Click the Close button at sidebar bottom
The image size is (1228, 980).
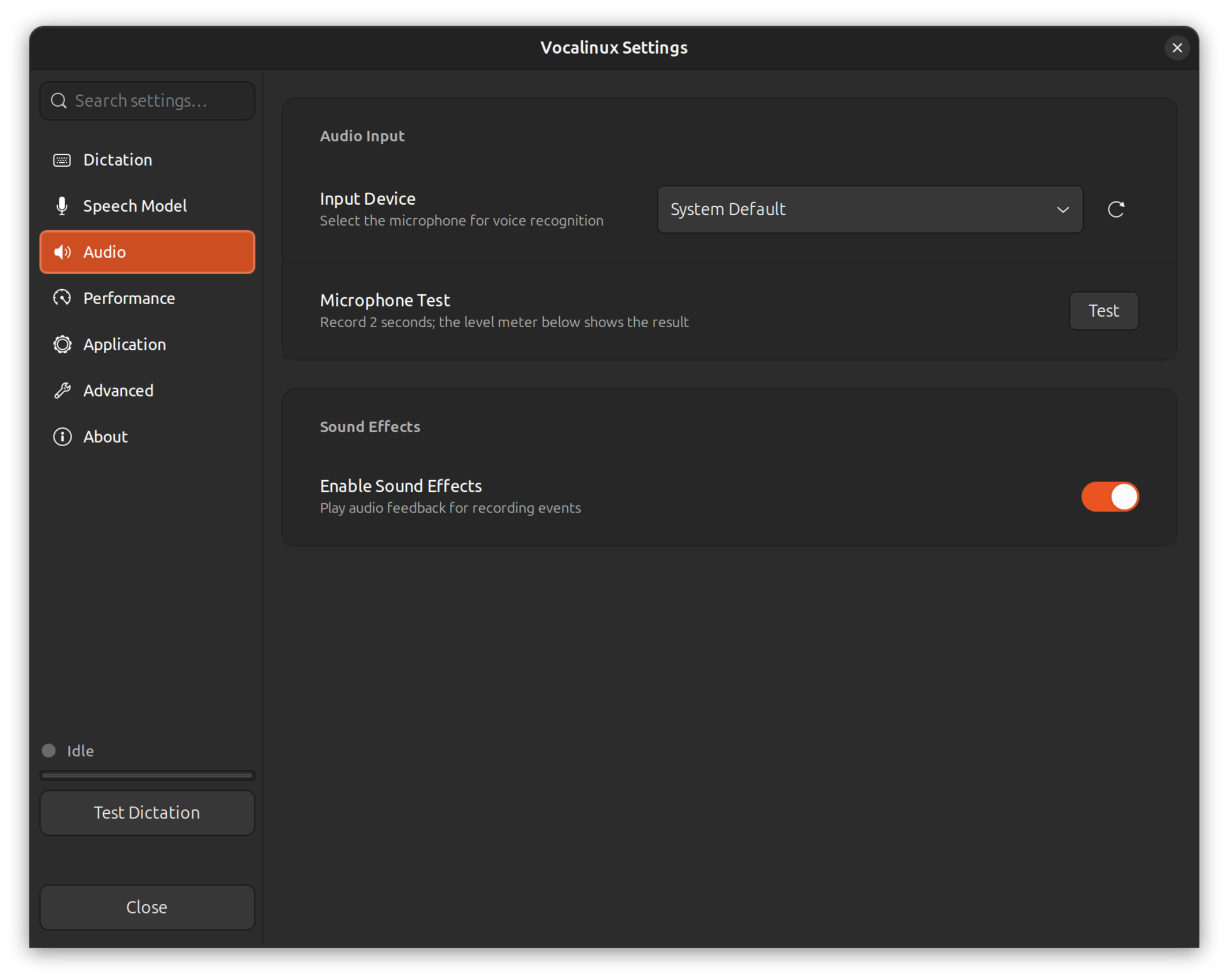(147, 907)
